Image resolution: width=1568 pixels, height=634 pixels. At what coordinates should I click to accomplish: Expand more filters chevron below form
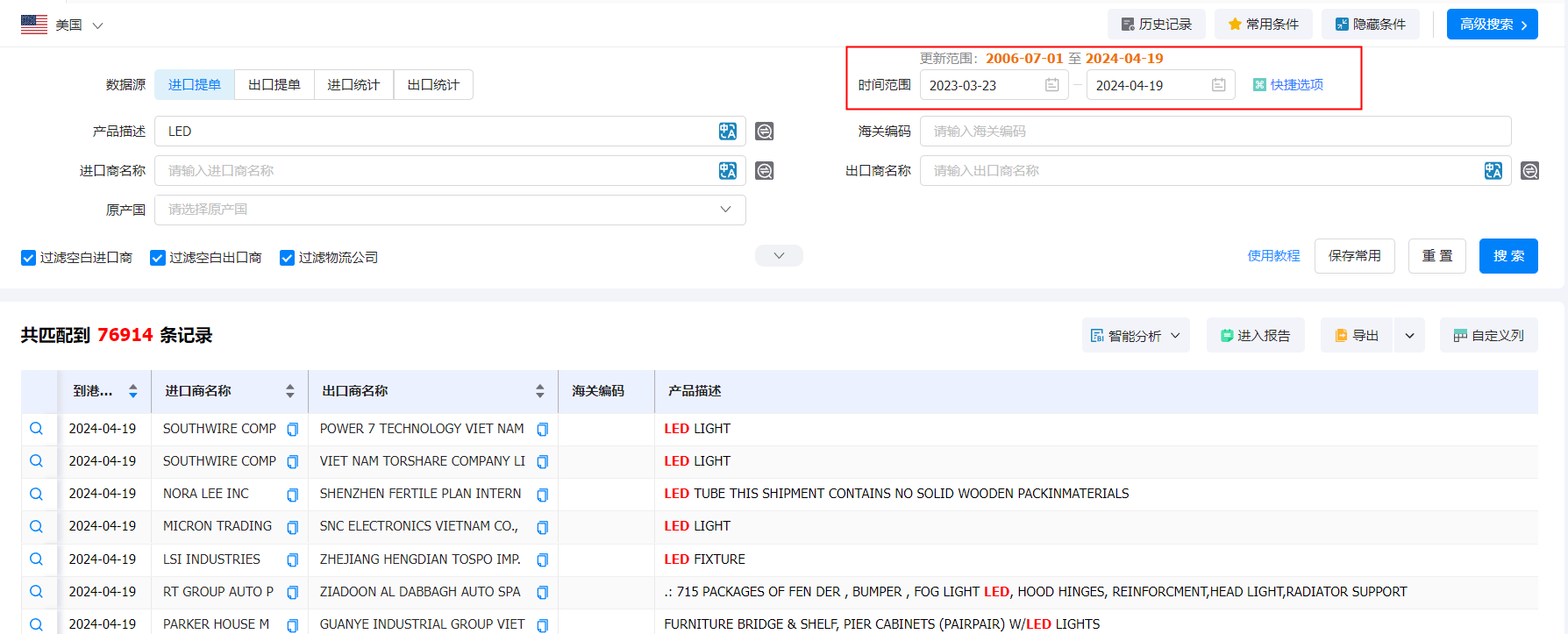click(x=779, y=256)
